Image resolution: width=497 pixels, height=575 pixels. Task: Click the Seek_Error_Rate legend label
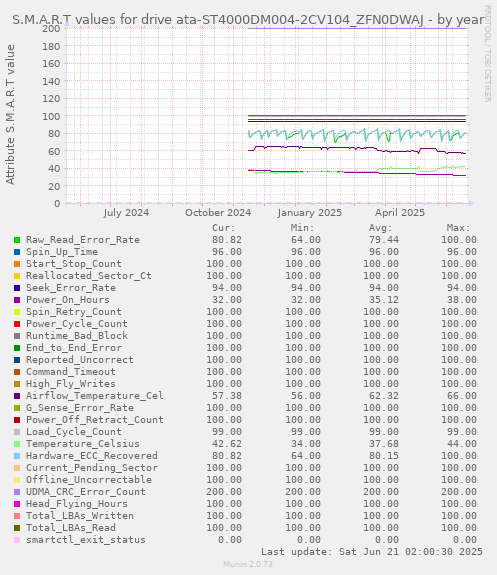[x=71, y=288]
